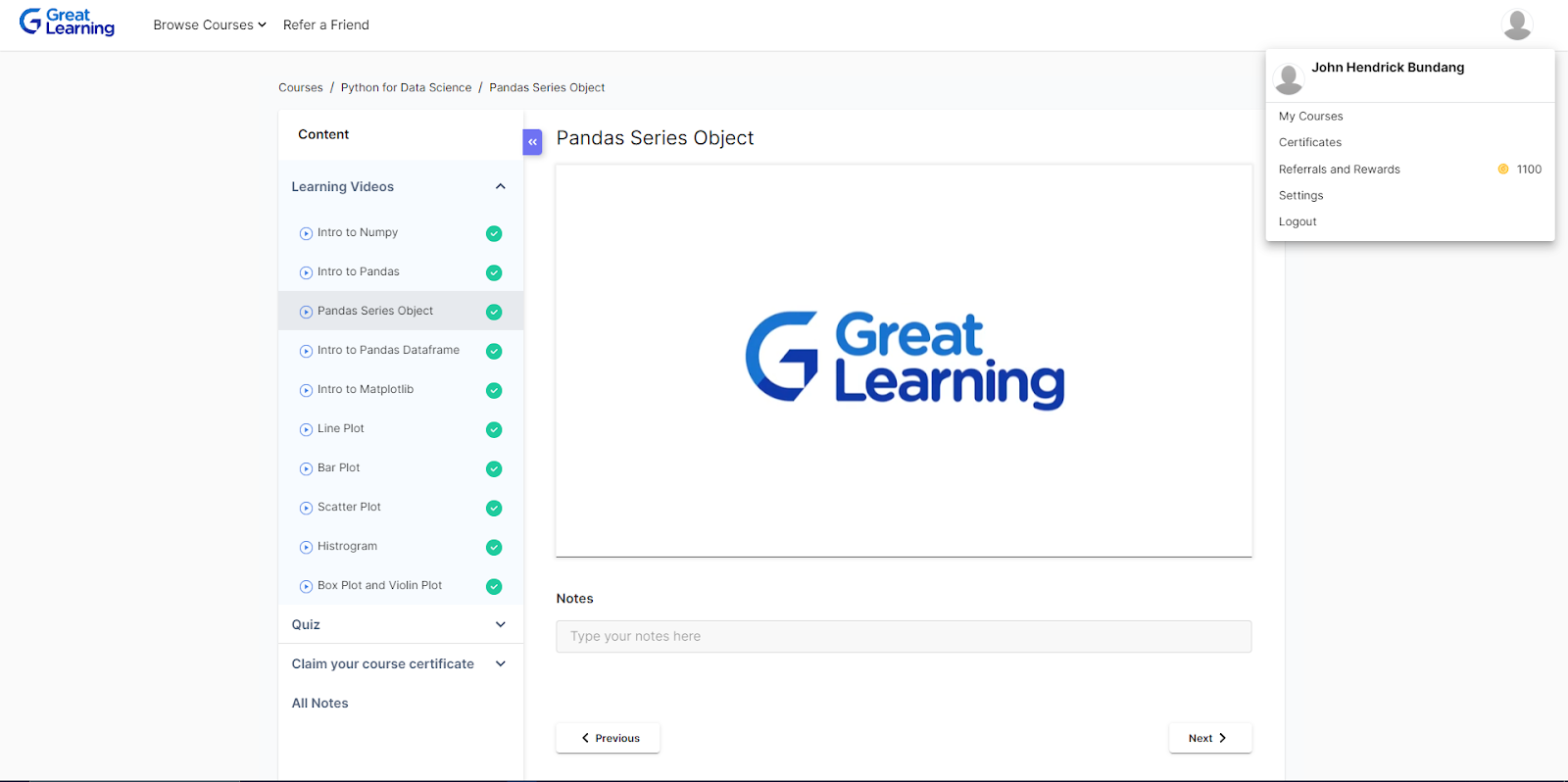Click play icon next to Intro to Numpy
Viewport: 1568px width, 782px height.
click(306, 233)
